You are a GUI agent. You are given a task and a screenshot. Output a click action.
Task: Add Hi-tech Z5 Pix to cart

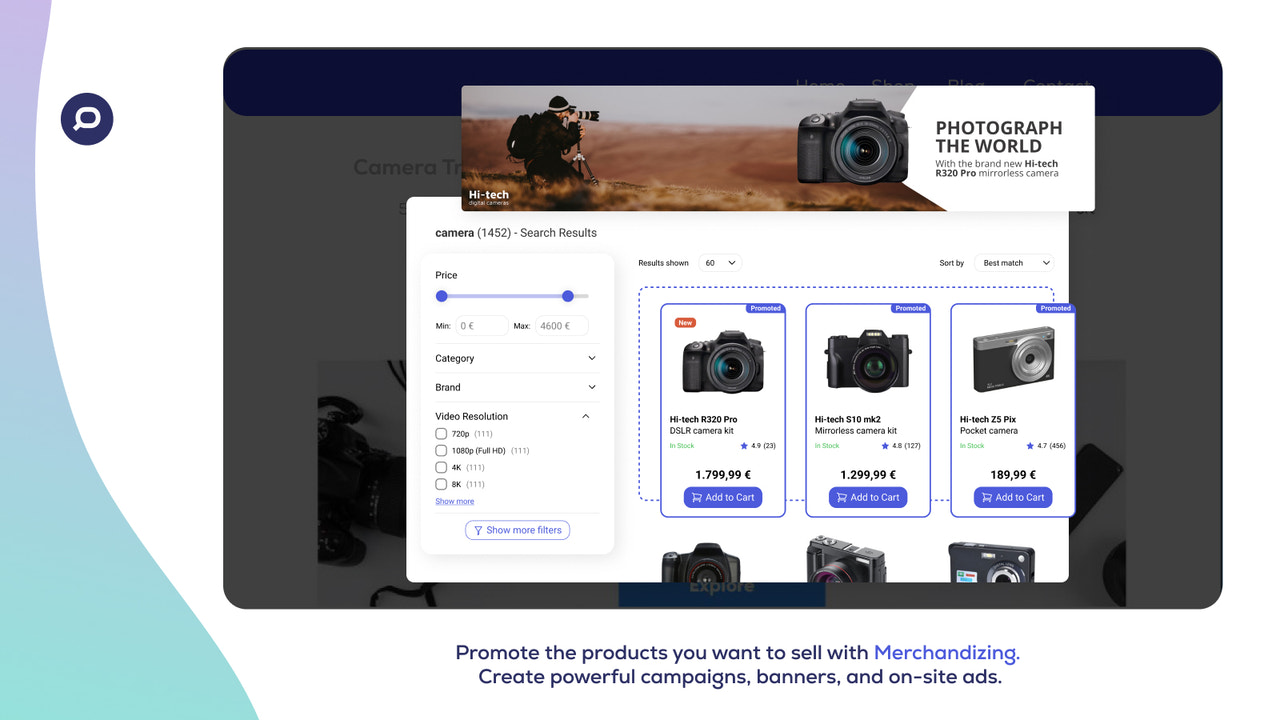[1013, 497]
